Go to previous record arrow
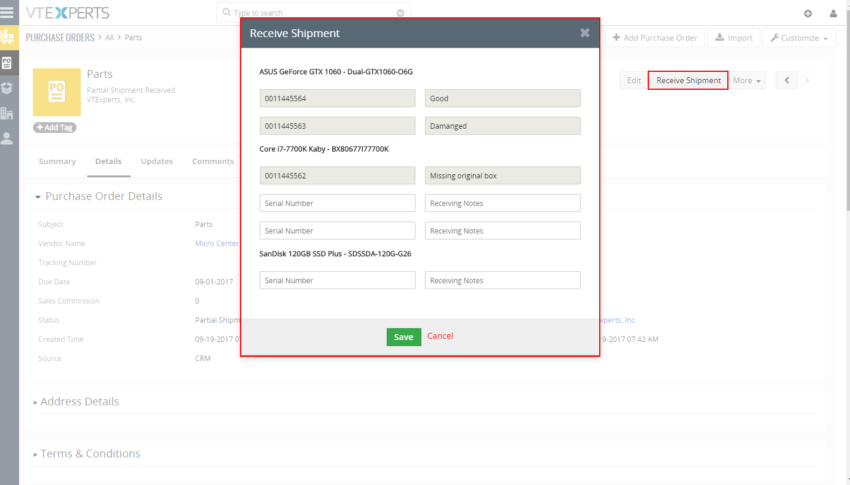Viewport: 850px width, 485px height. [x=787, y=80]
